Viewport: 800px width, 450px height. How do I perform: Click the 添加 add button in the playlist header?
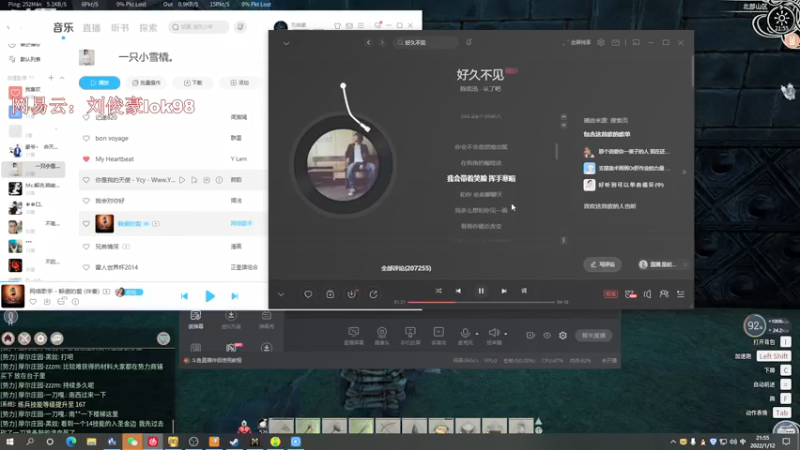click(240, 83)
